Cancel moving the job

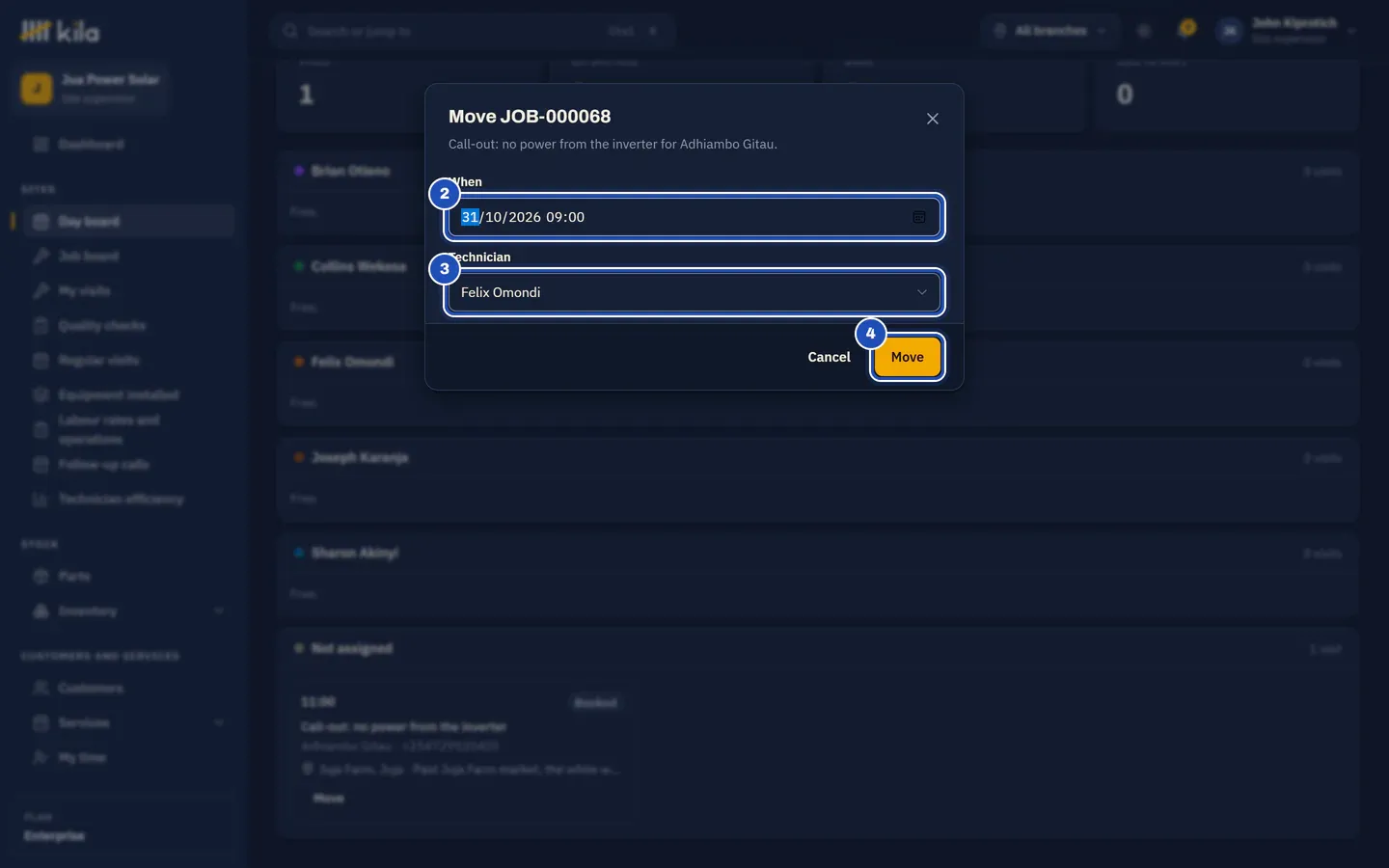click(829, 357)
